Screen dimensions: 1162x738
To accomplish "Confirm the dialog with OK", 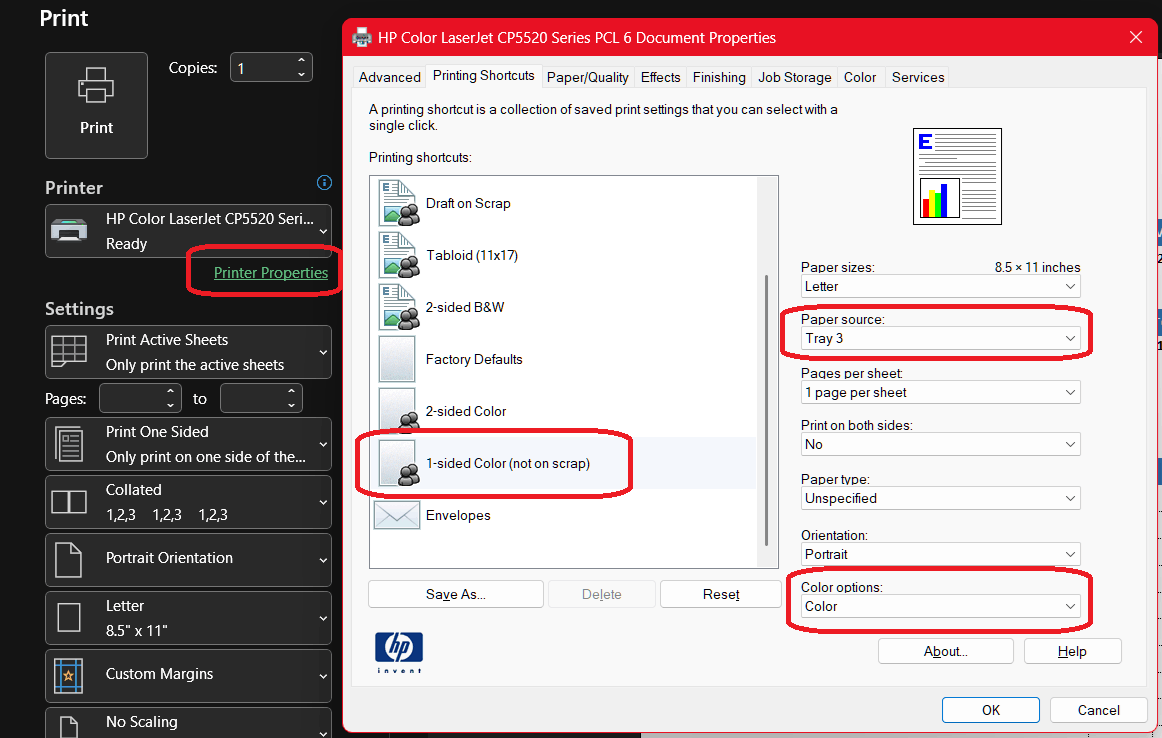I will coord(991,710).
